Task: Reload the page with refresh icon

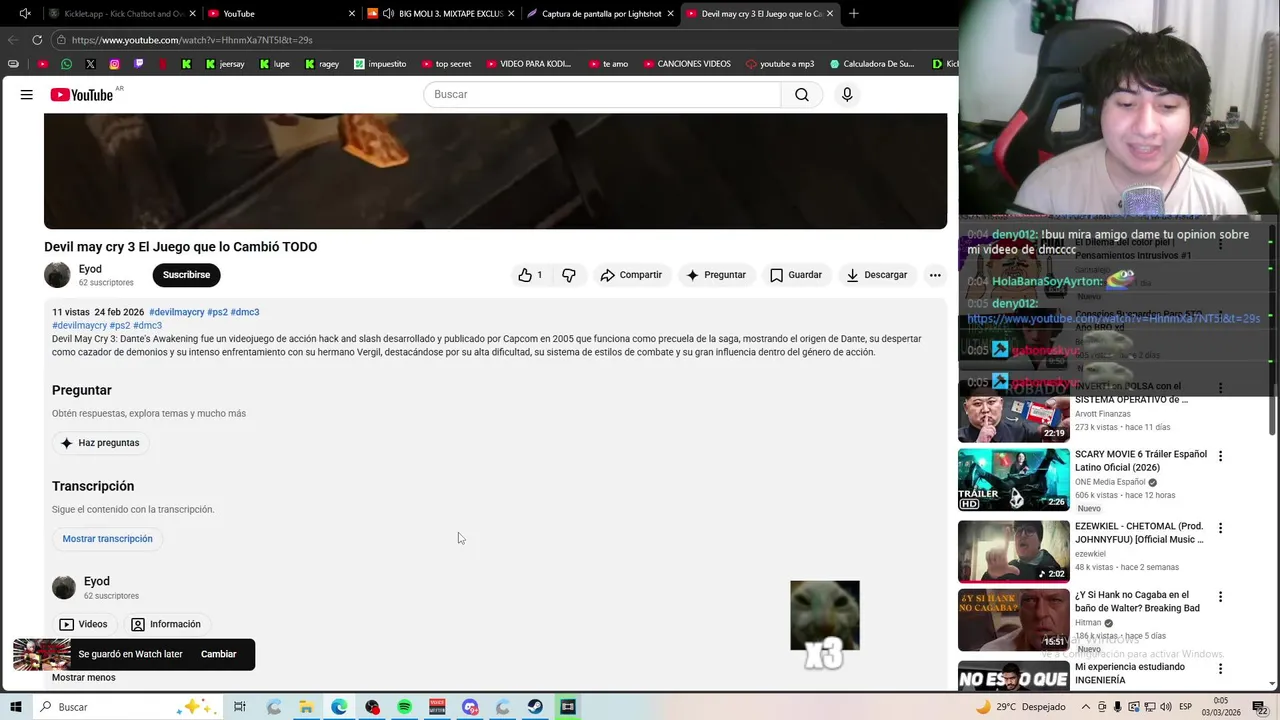Action: tap(37, 40)
